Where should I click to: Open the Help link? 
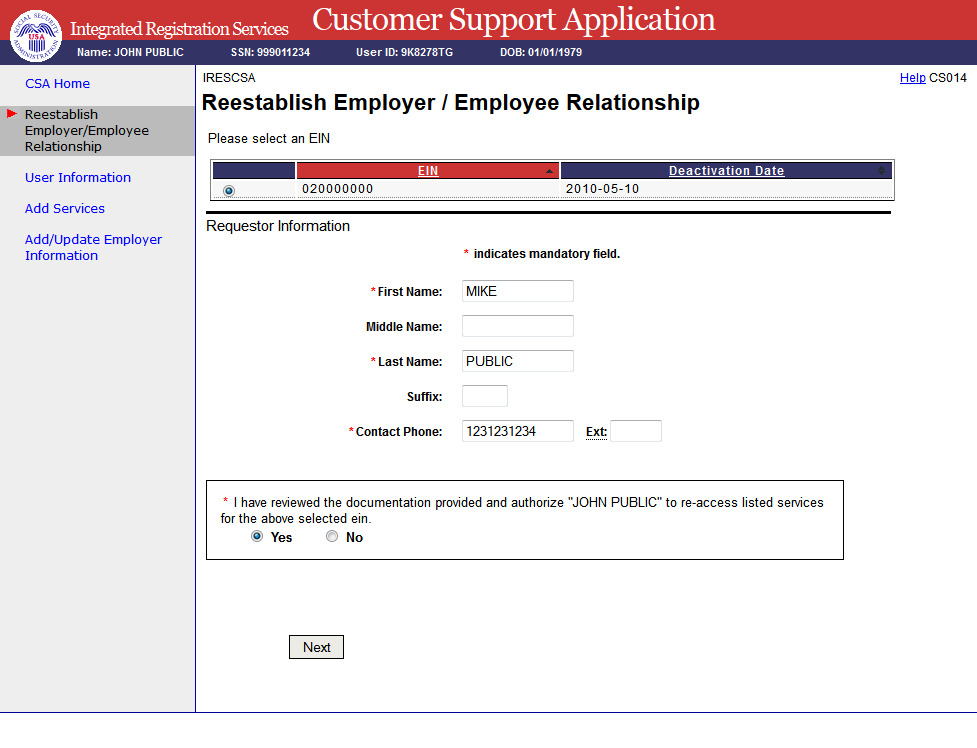pos(912,78)
